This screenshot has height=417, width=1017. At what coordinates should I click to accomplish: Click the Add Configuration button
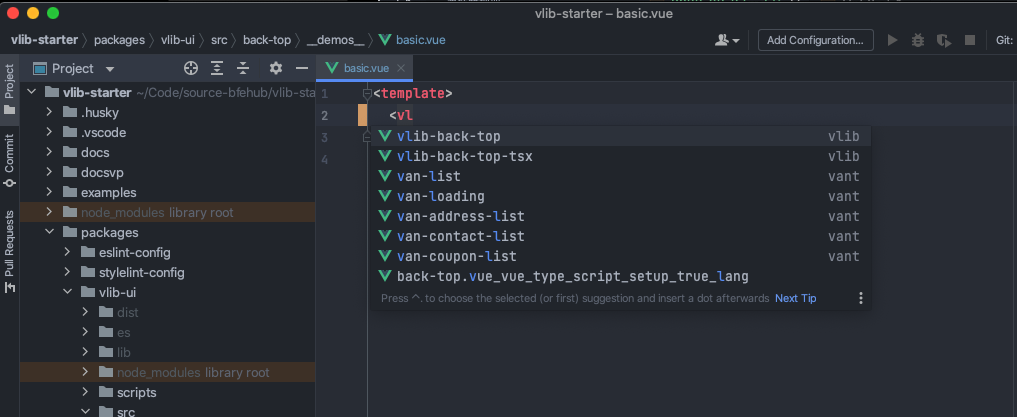[815, 40]
